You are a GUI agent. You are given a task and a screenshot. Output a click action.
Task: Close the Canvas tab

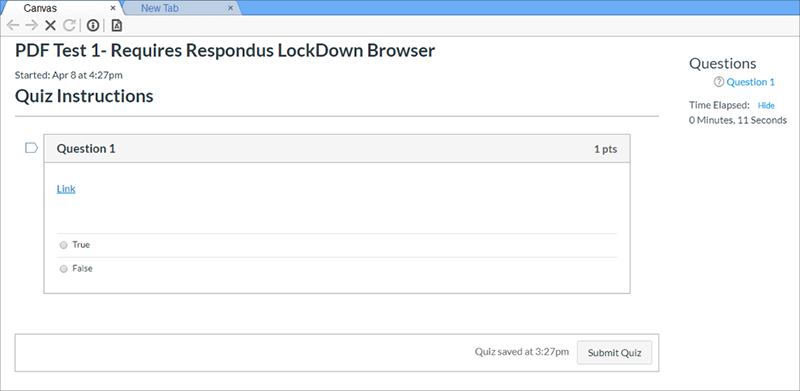(x=113, y=8)
